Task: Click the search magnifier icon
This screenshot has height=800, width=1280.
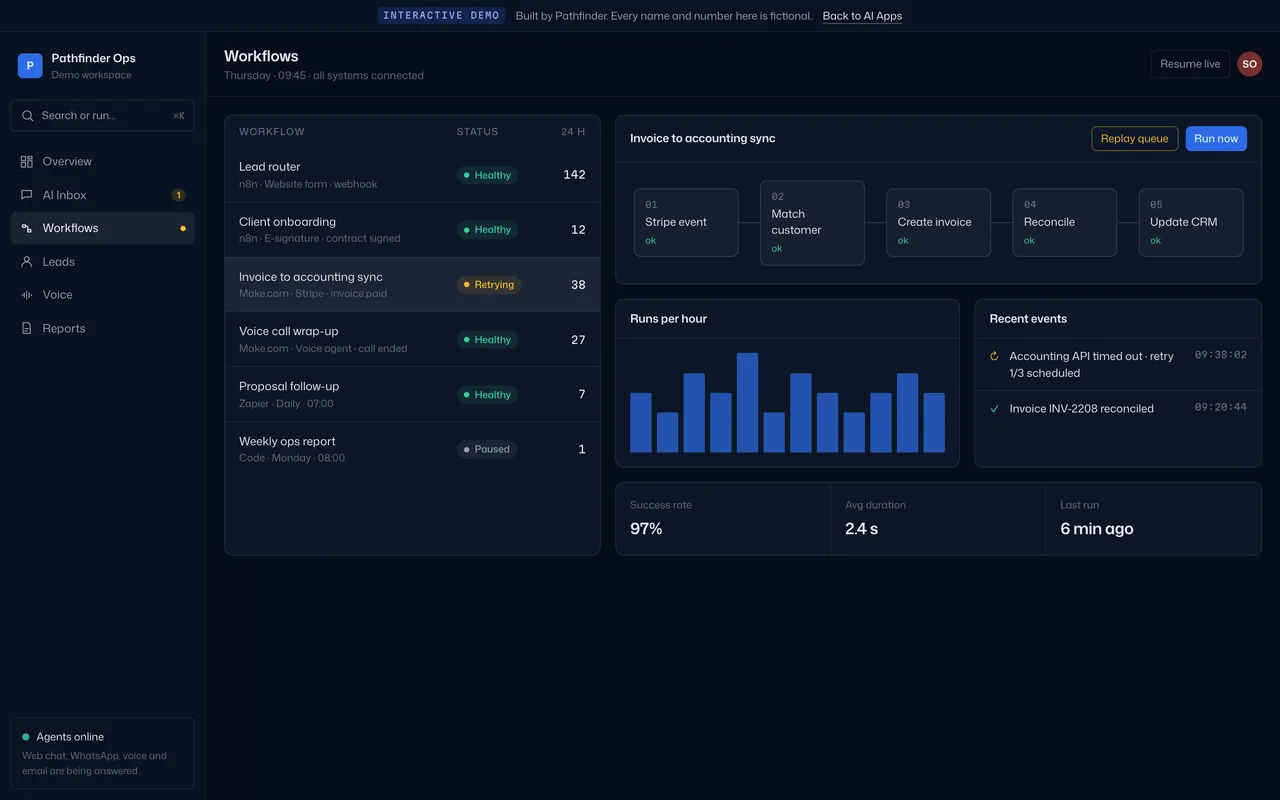Action: [x=28, y=116]
